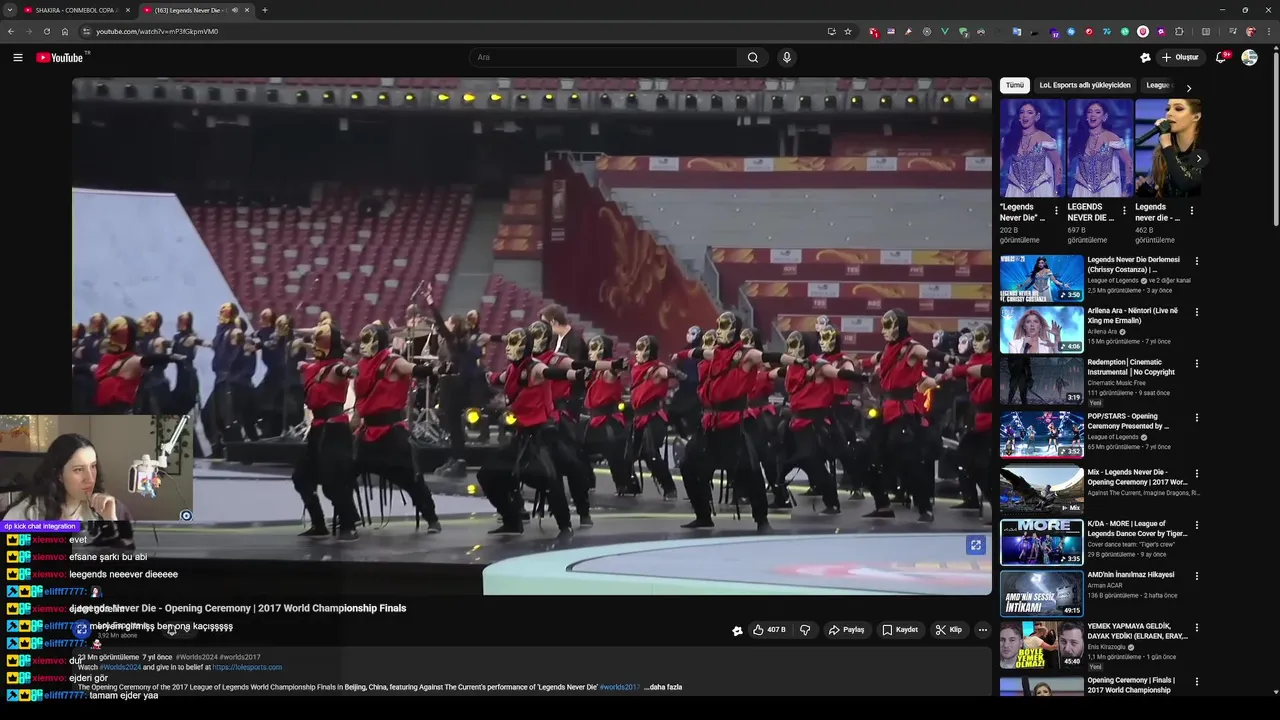This screenshot has width=1280, height=720.
Task: Click the #Worlds2024 hashtag in description
Action: (120, 667)
